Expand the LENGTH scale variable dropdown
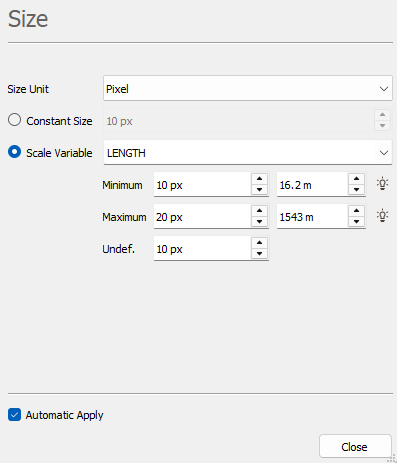 tap(248, 153)
